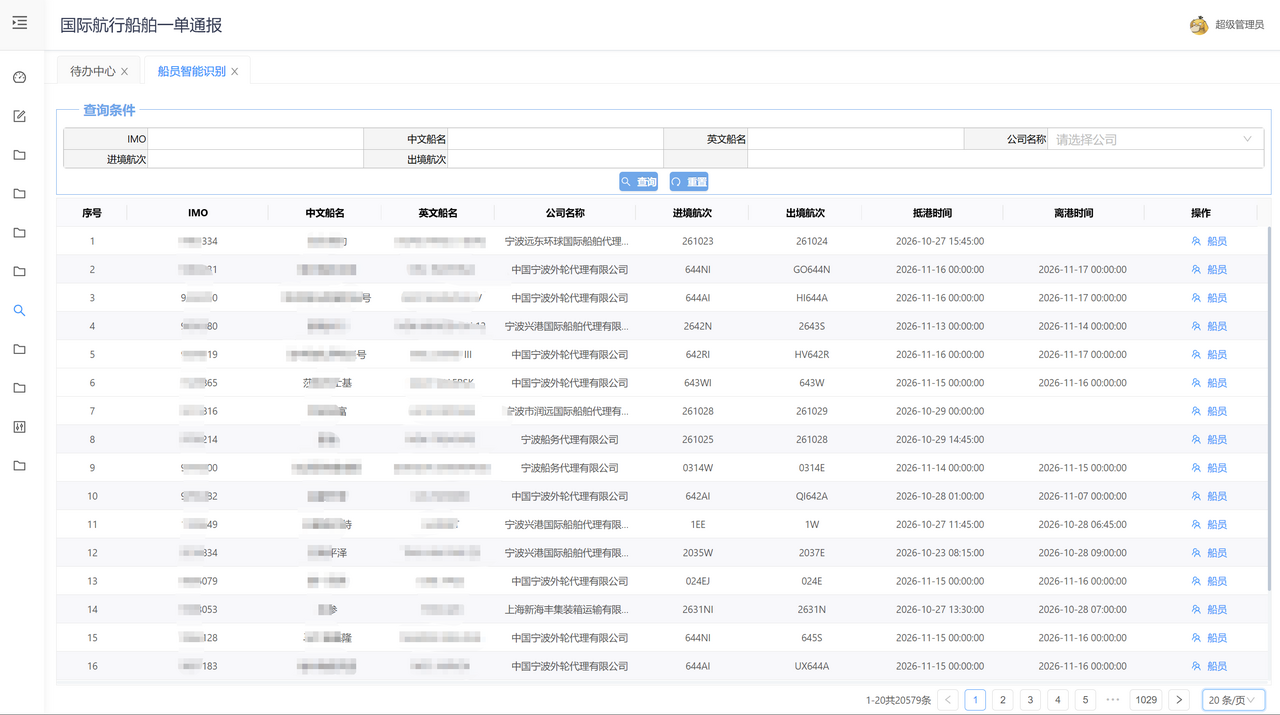Click the IMO column header
1280x715 pixels.
pyautogui.click(x=198, y=213)
